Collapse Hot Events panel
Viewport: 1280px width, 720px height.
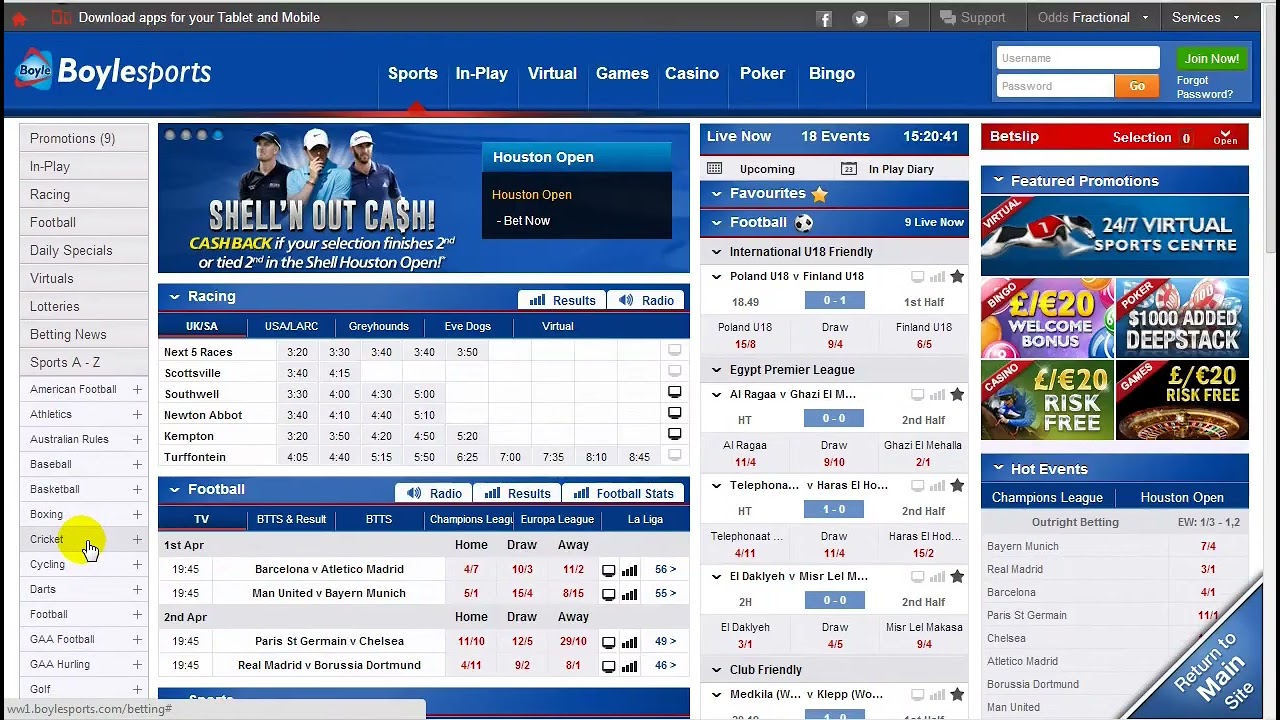tap(997, 469)
